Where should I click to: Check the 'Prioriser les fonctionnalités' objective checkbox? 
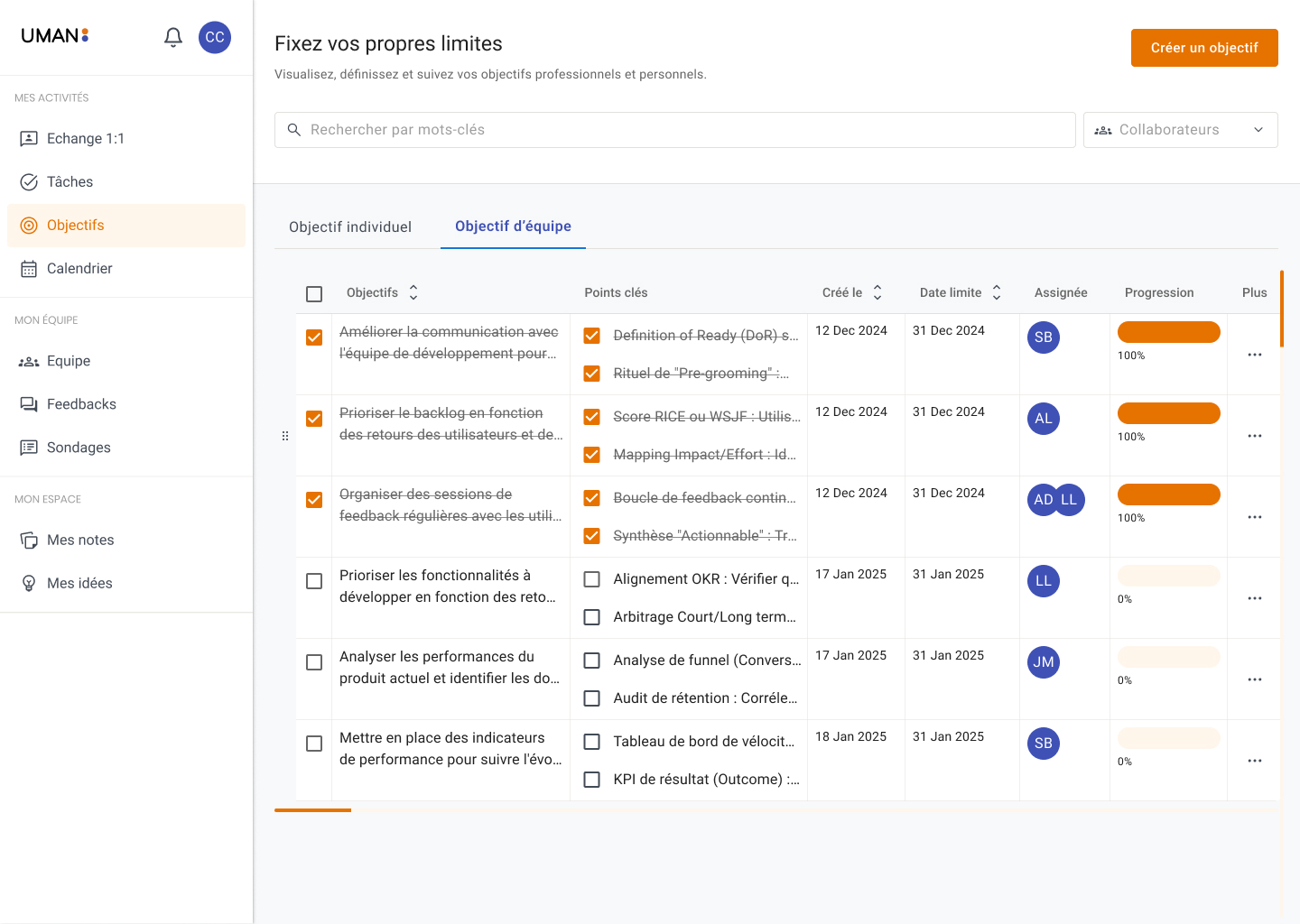(313, 581)
